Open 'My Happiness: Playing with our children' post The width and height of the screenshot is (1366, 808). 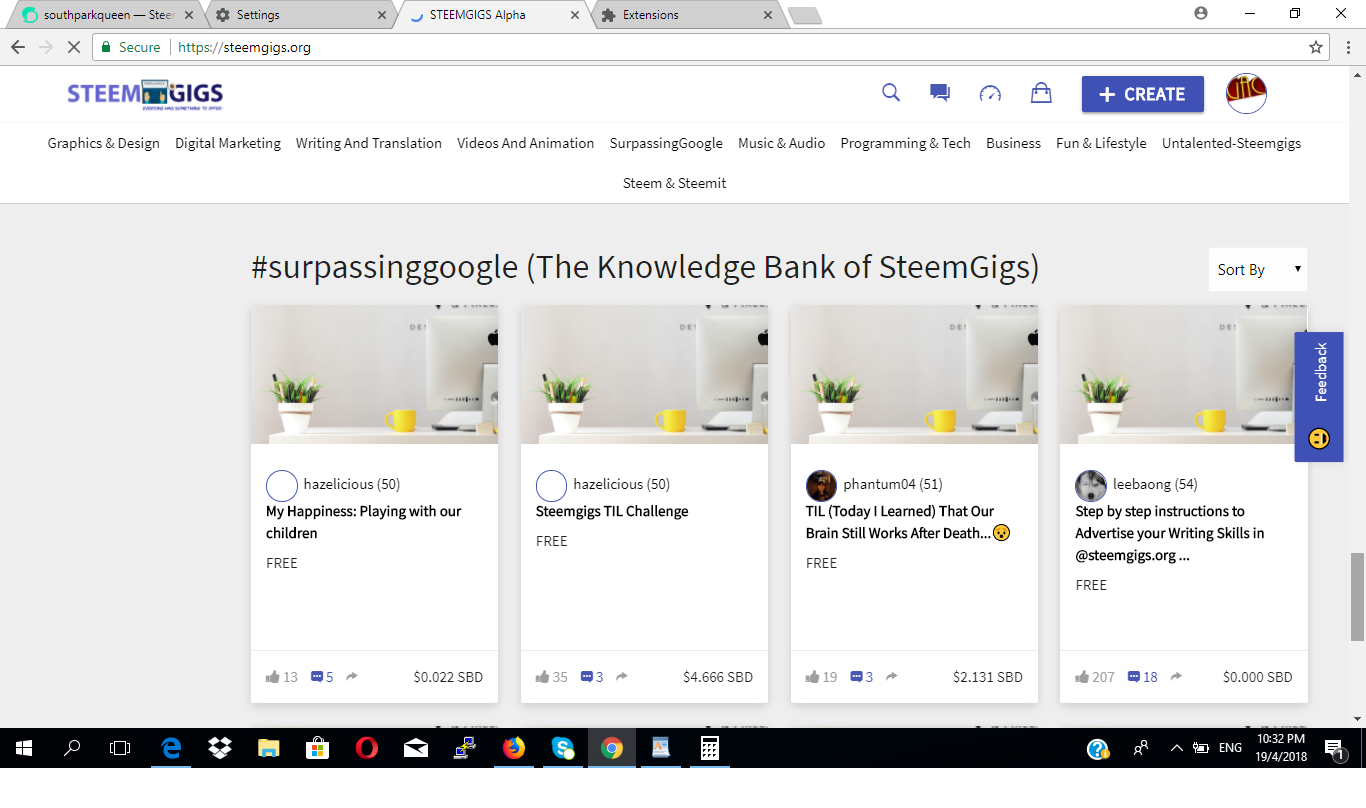pyautogui.click(x=364, y=522)
